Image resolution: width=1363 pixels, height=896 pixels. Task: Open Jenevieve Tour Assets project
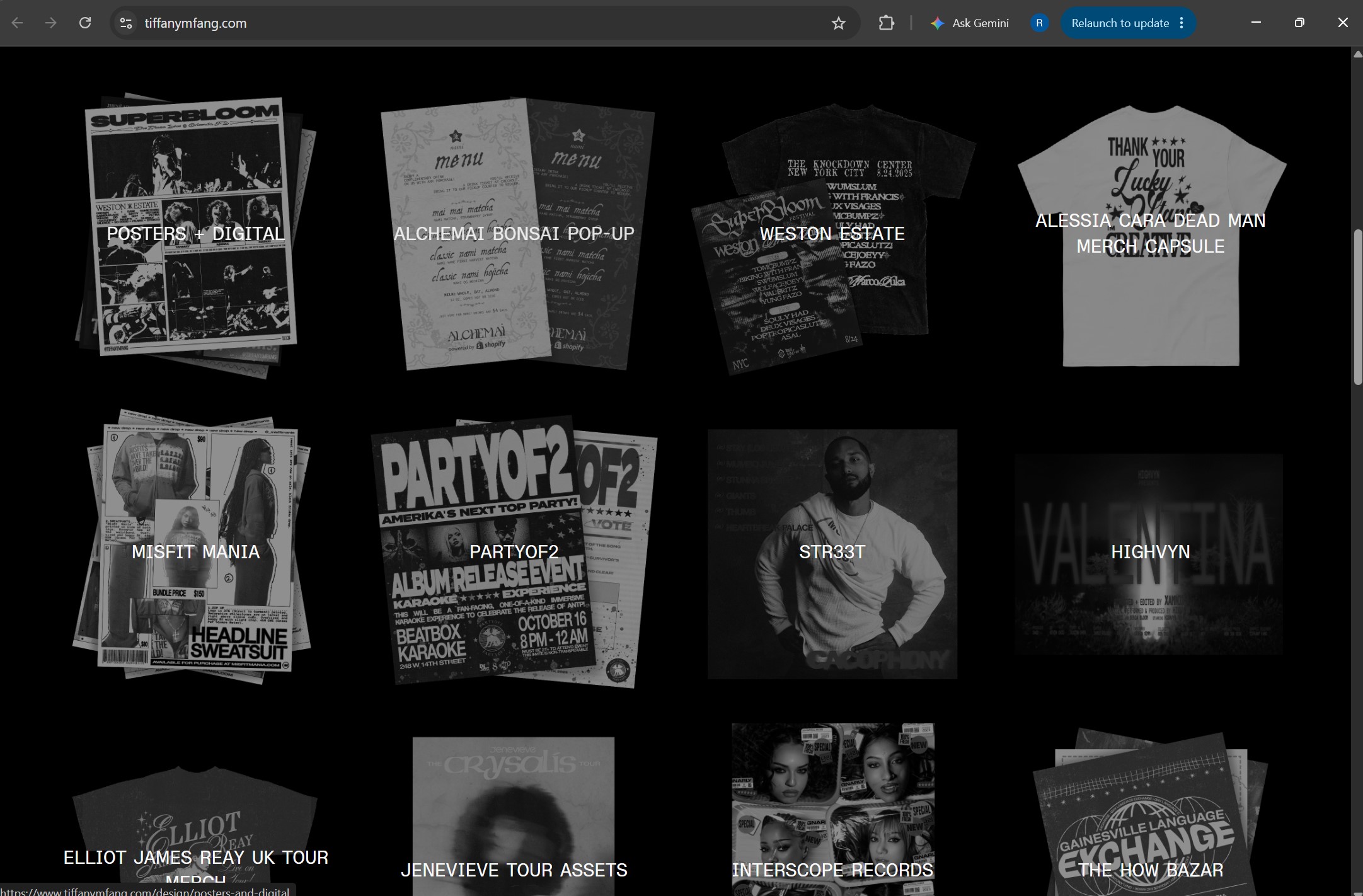point(514,817)
